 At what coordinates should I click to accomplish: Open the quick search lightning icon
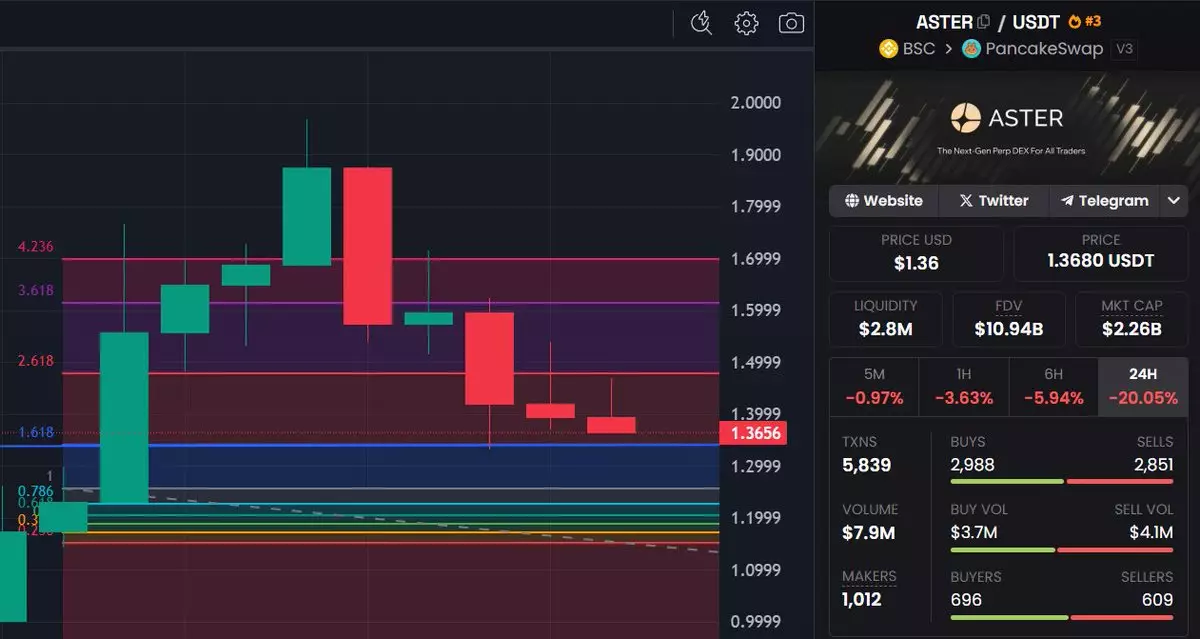coord(701,23)
